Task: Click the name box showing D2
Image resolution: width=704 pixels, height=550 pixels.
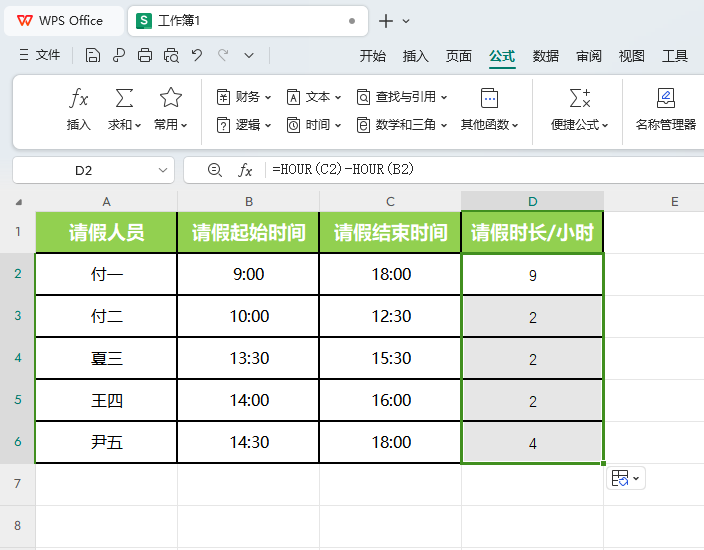Action: (84, 171)
